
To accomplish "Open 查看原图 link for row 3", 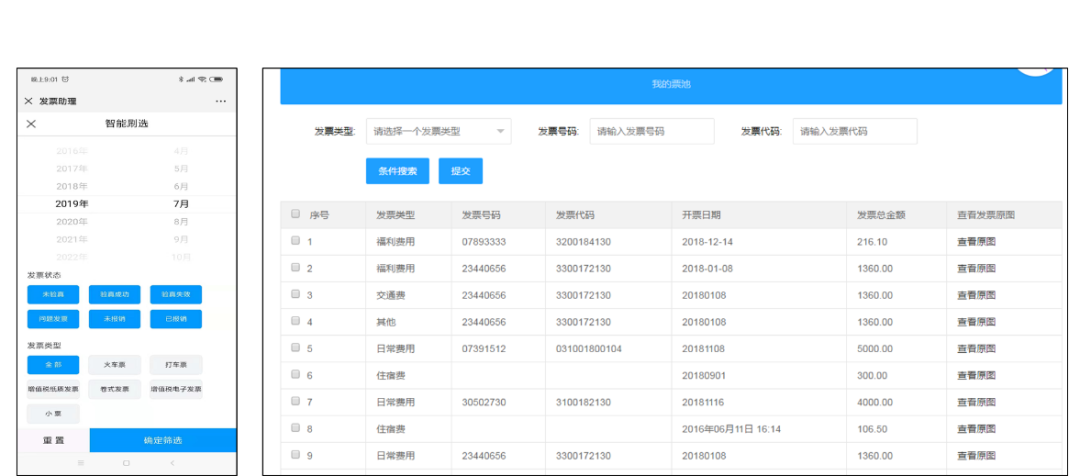I will (978, 295).
